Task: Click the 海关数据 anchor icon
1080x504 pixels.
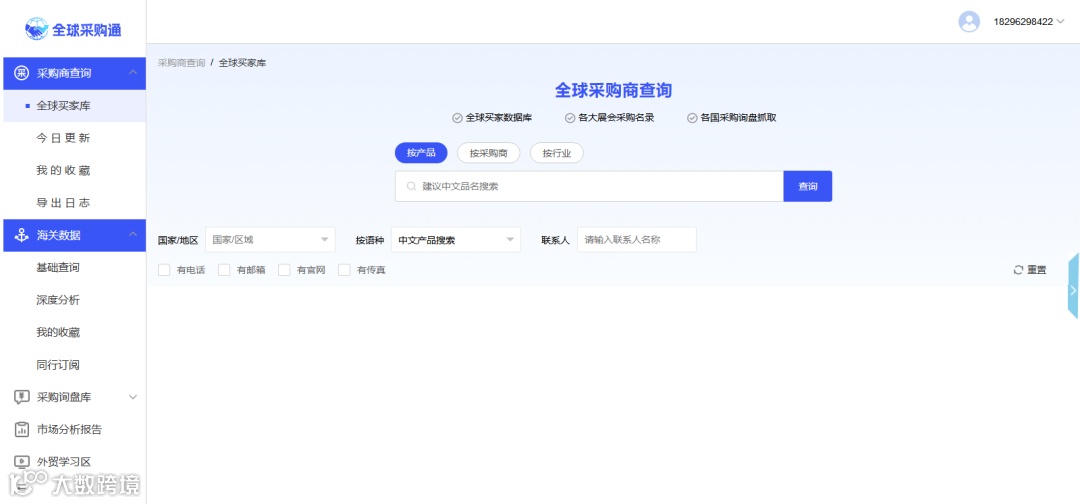Action: click(22, 235)
